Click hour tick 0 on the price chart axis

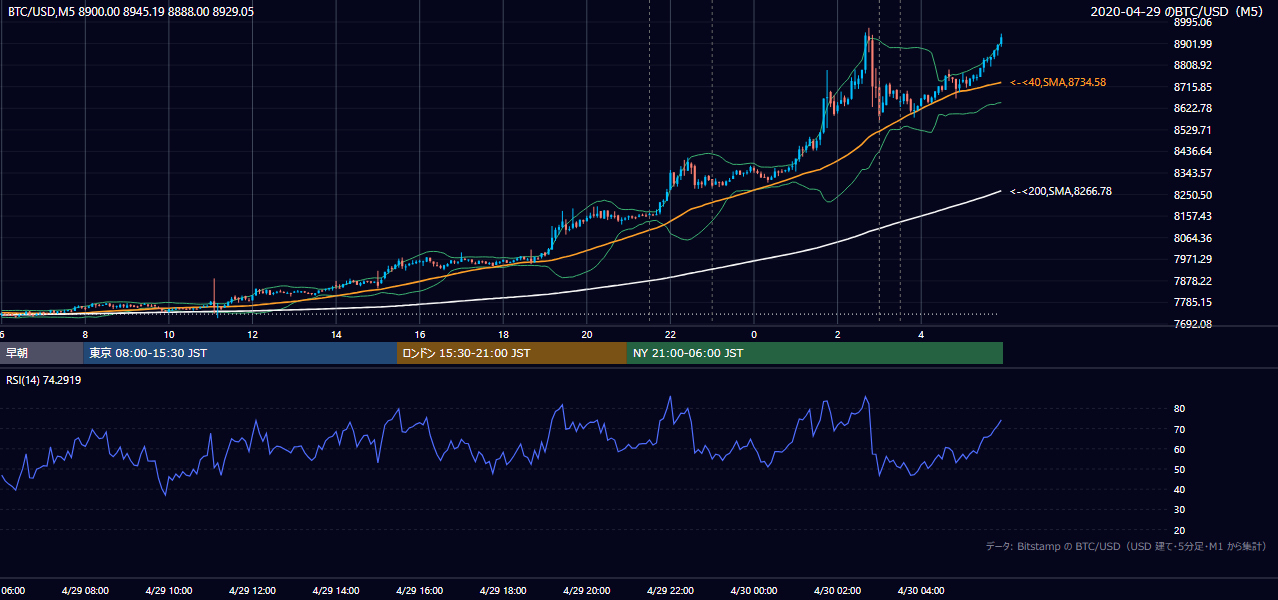click(x=754, y=334)
